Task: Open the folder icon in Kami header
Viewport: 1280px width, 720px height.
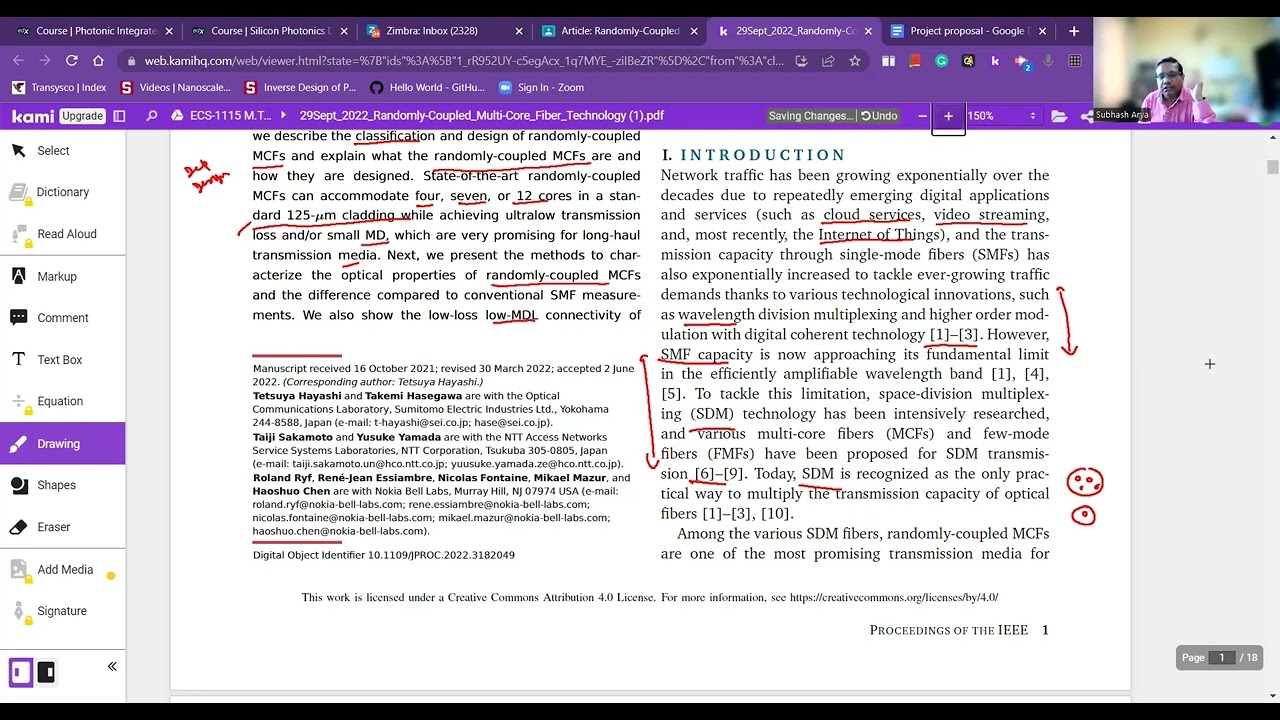Action: coord(1059,116)
